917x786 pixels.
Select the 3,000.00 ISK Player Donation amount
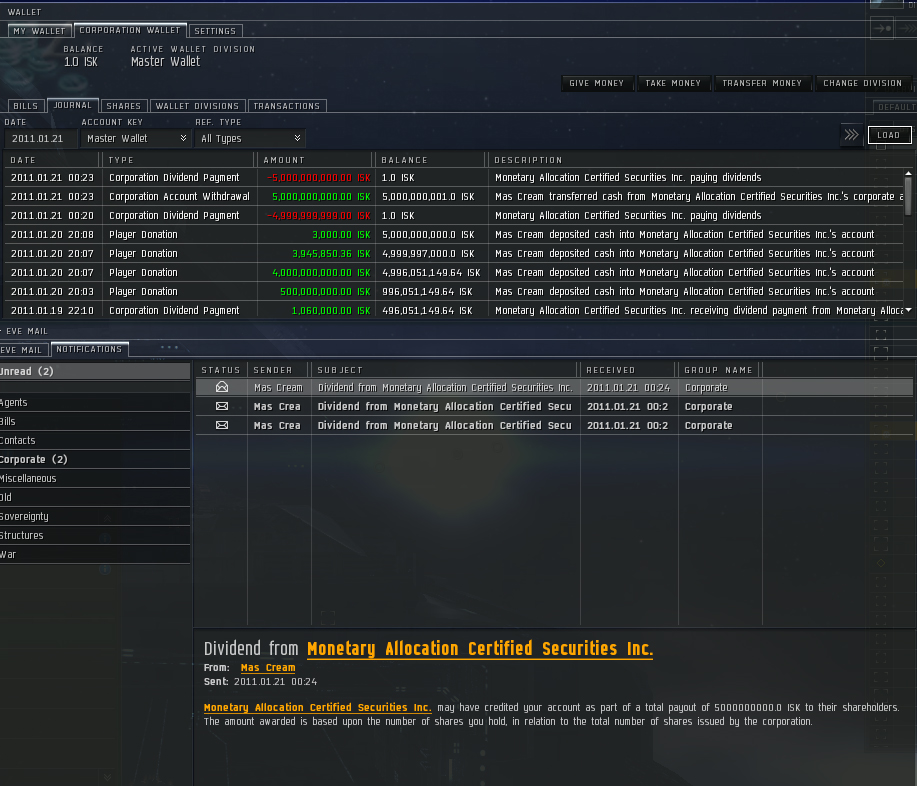pyautogui.click(x=341, y=235)
